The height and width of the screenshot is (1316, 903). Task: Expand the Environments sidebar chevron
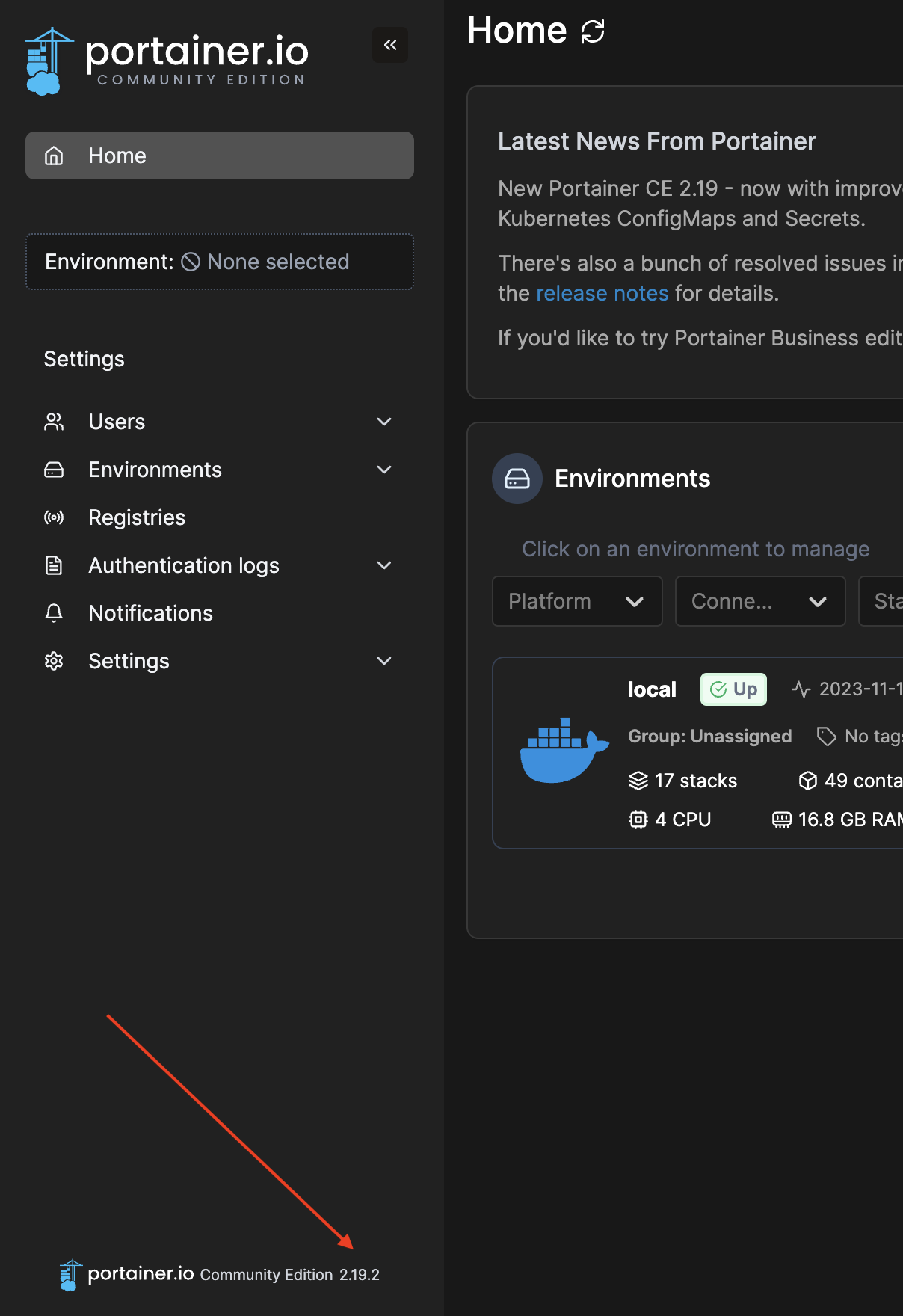tap(384, 470)
